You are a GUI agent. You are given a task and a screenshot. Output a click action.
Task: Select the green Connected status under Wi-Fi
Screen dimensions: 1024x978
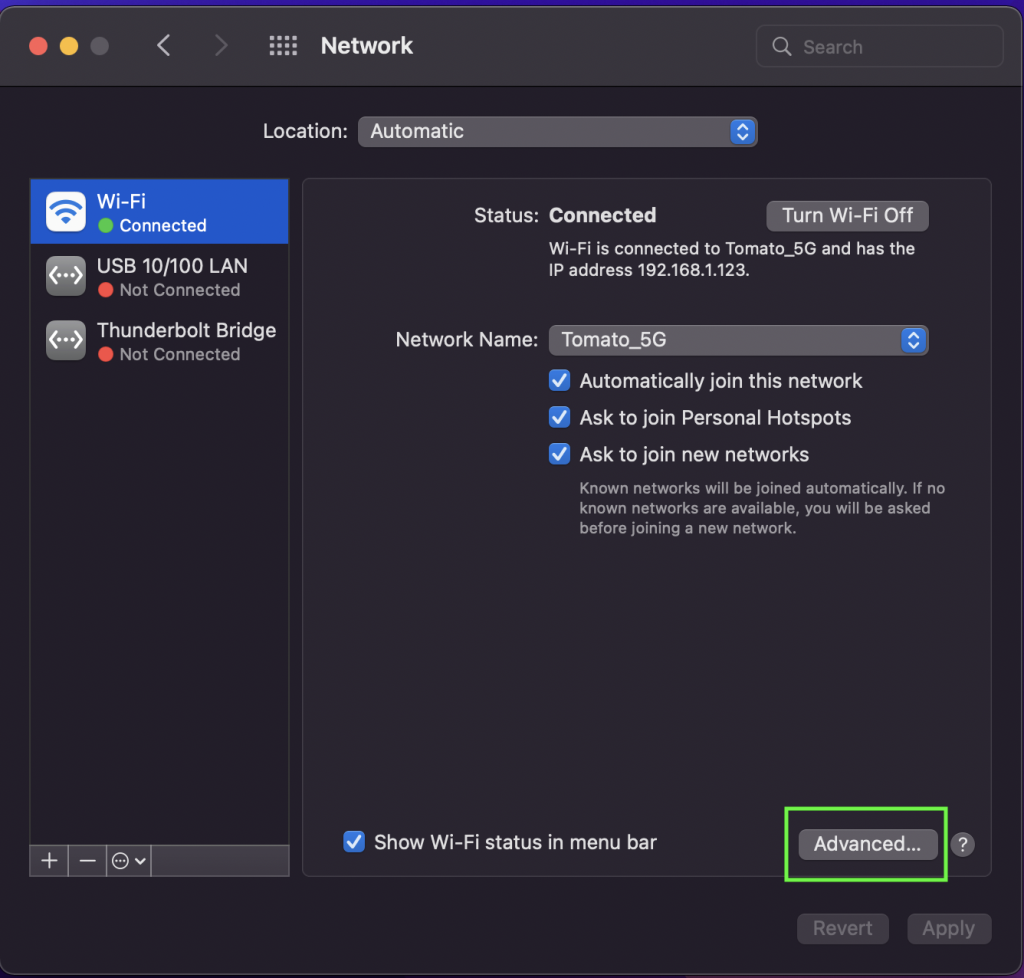[153, 226]
